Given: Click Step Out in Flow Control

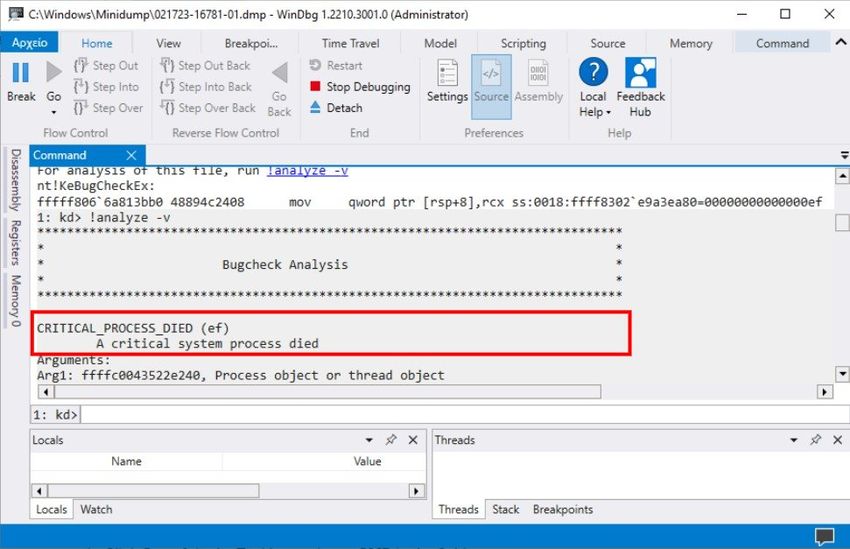Looking at the screenshot, I should [x=106, y=66].
